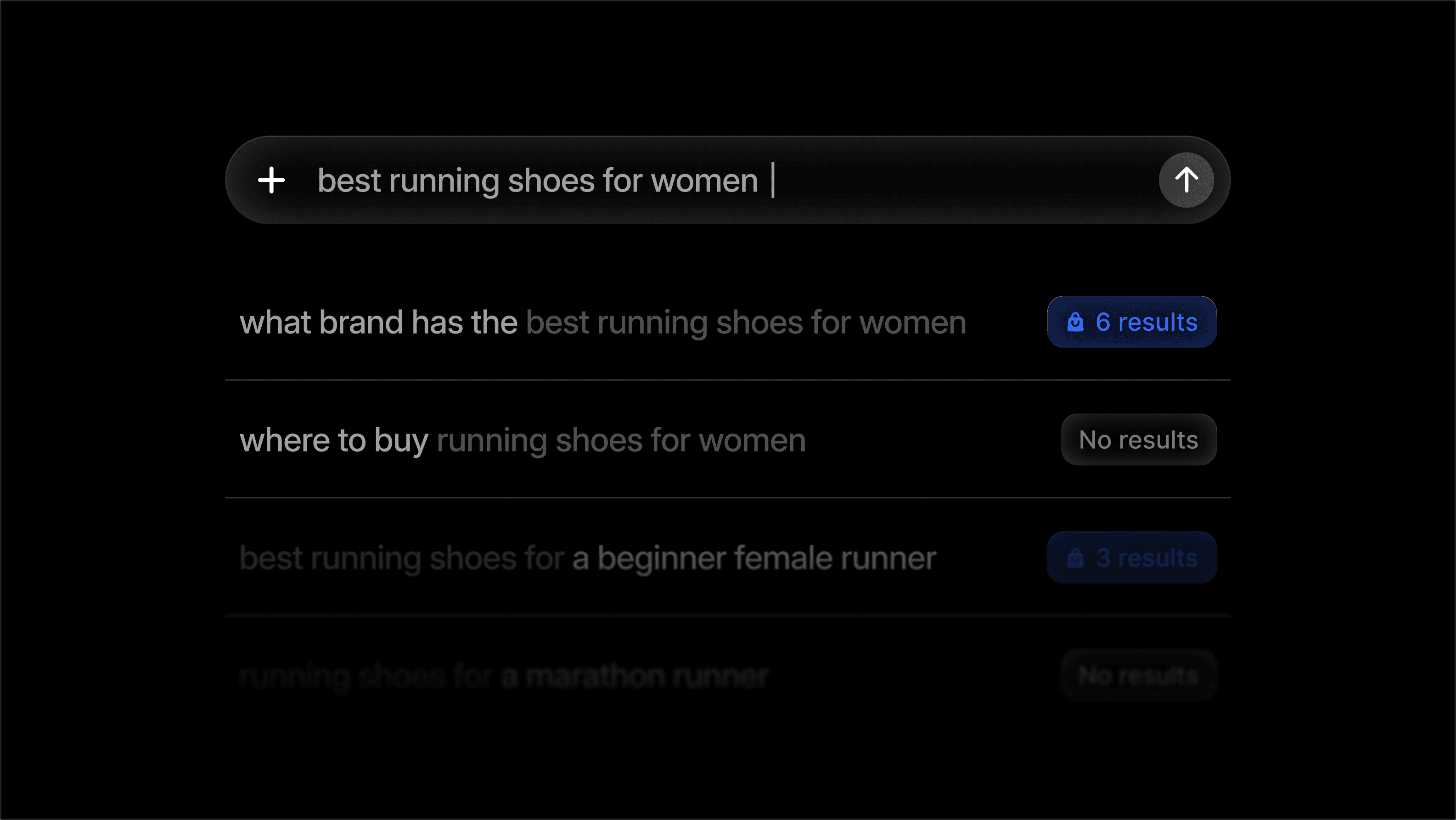Image resolution: width=1456 pixels, height=820 pixels.
Task: Click the No results badge on the marathon runner row
Action: click(x=1138, y=674)
